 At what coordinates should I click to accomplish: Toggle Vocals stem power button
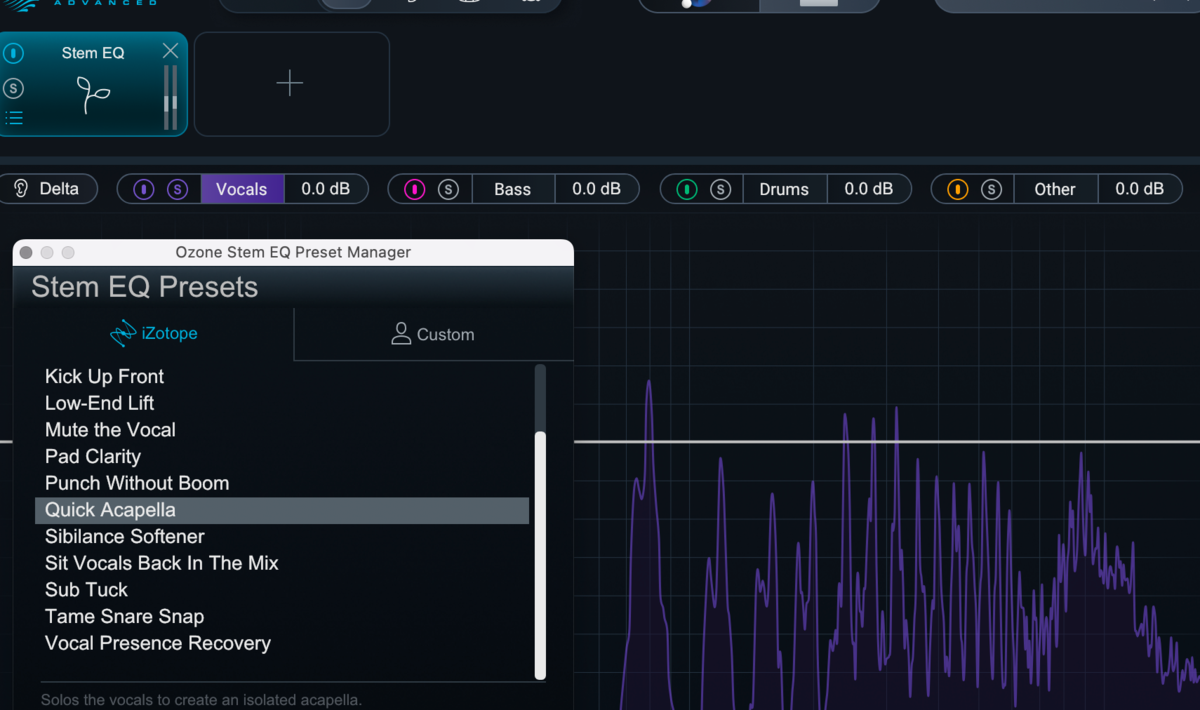(144, 189)
